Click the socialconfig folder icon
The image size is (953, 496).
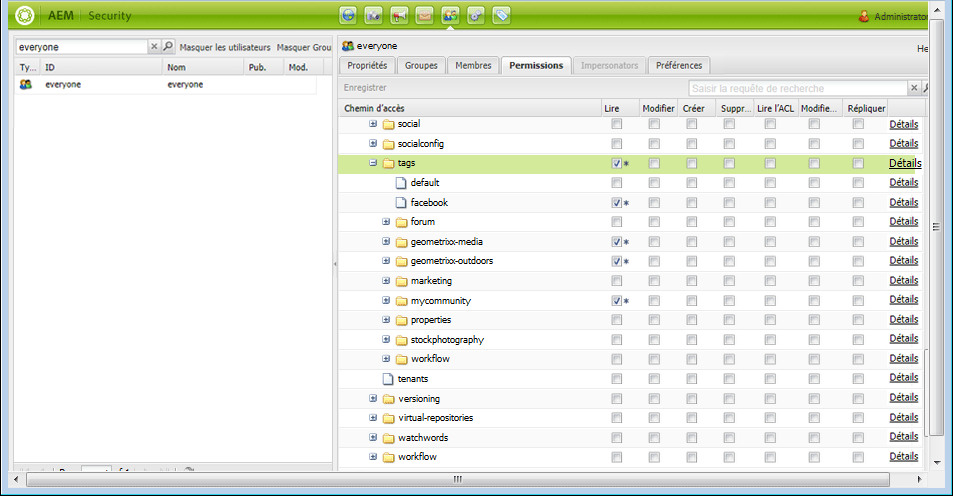pyautogui.click(x=389, y=144)
